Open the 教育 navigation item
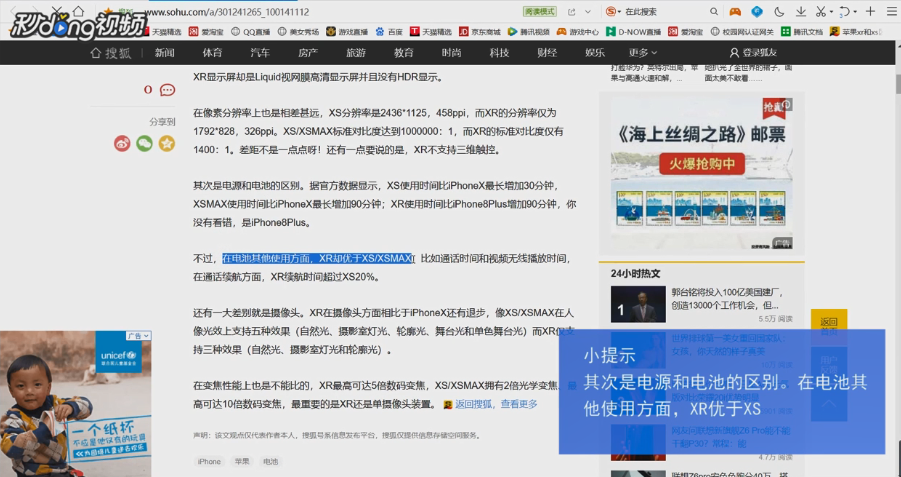 403,53
